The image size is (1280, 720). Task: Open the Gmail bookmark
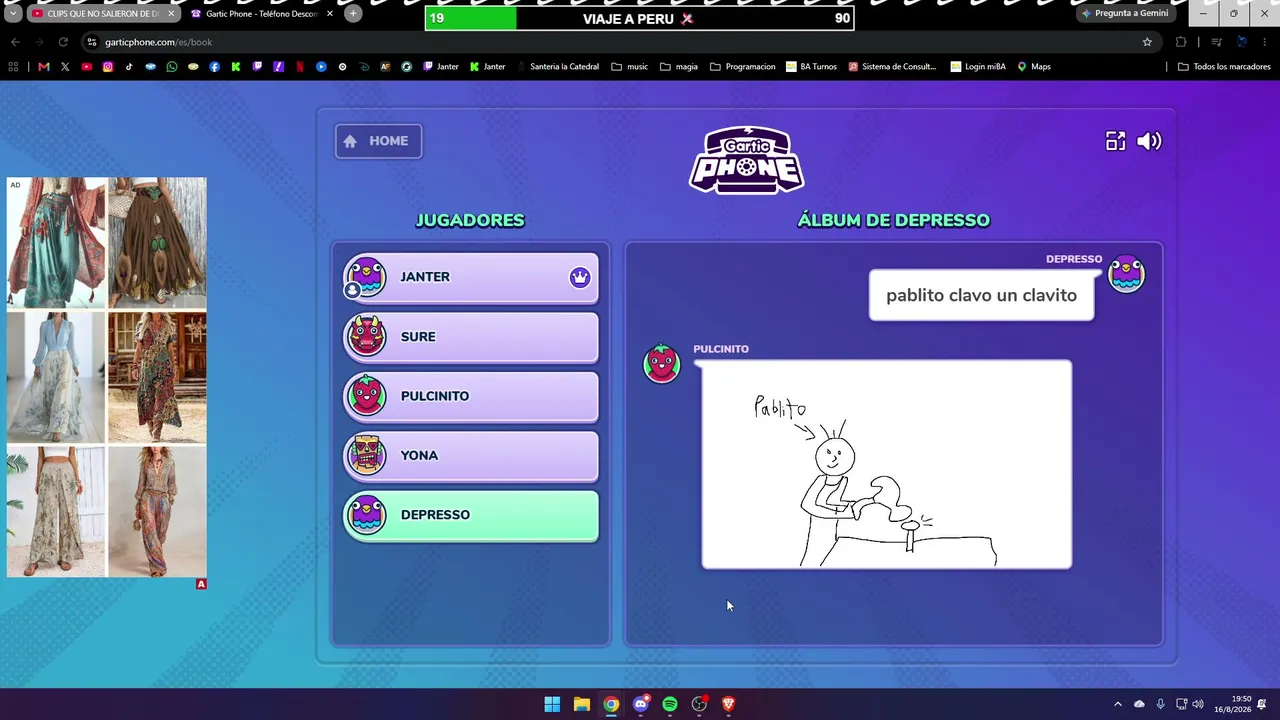coord(43,67)
